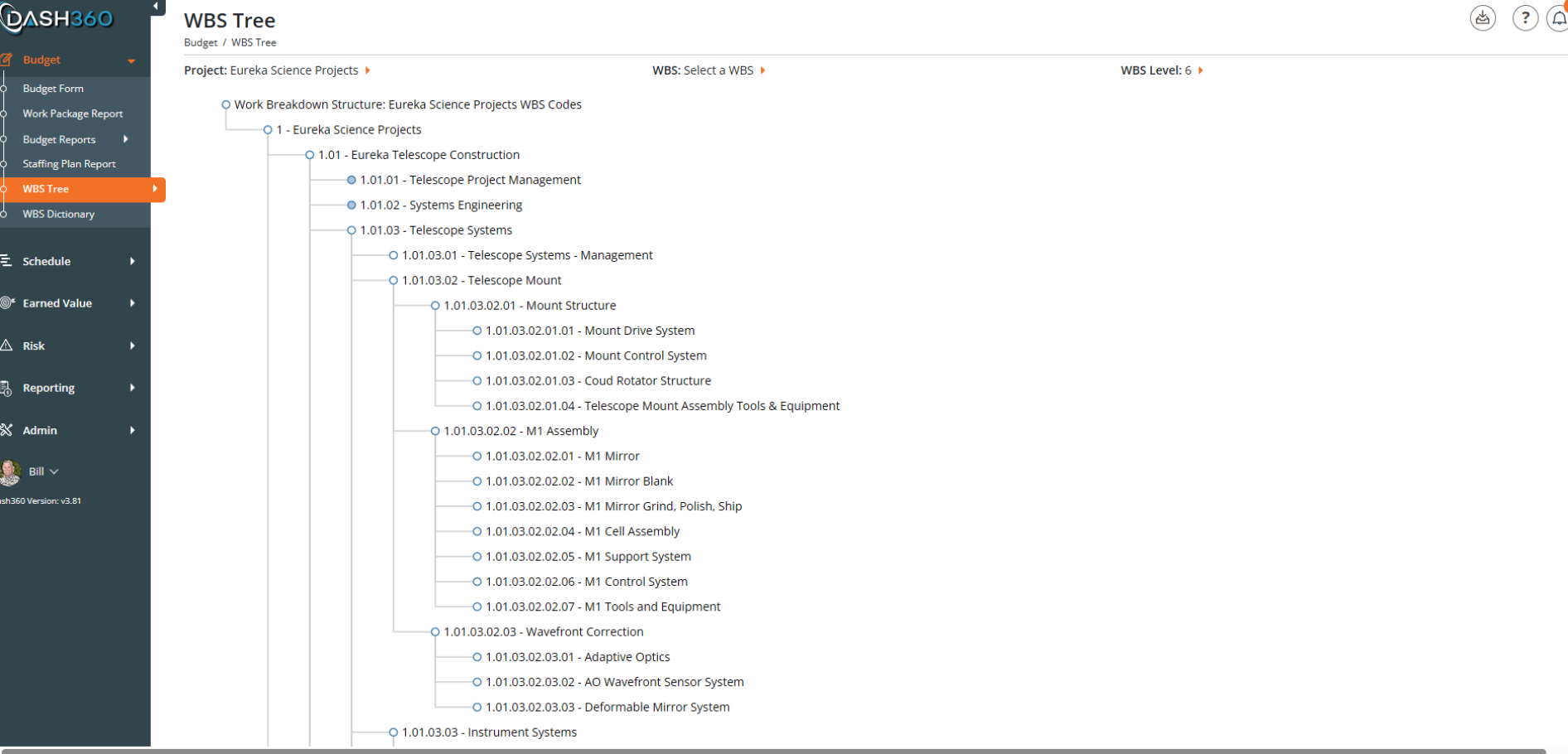
Task: Collapse the Work Breakdown Structure root node
Action: [x=225, y=104]
